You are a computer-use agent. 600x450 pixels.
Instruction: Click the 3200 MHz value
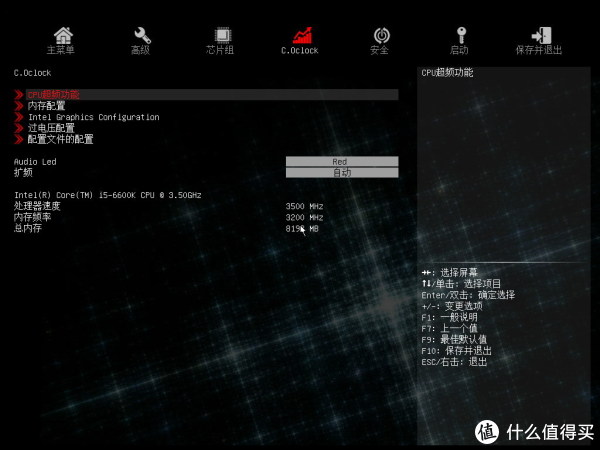click(304, 217)
